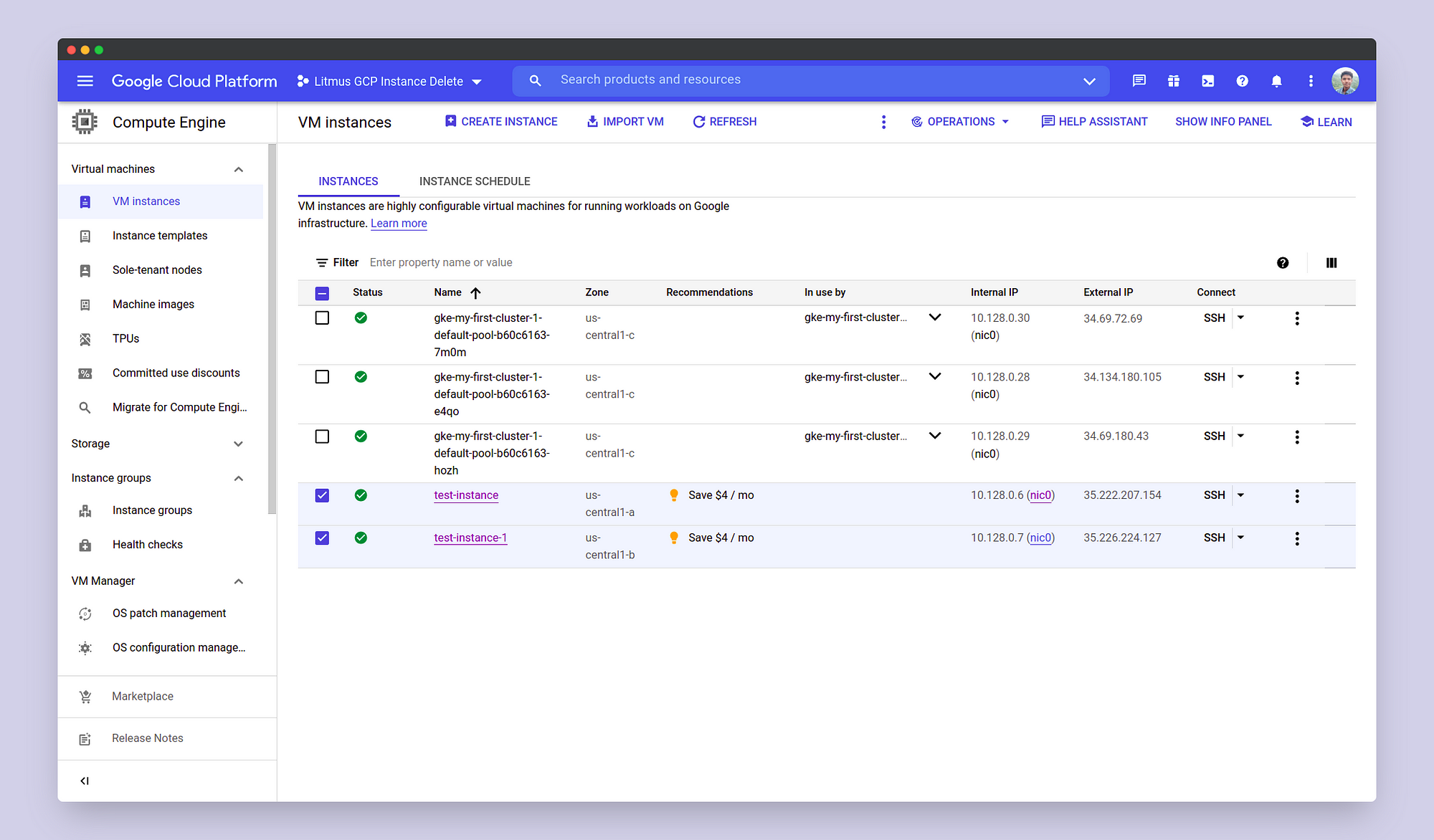Focus the search products and resources field
Screen dimensions: 1434x840
coord(810,80)
